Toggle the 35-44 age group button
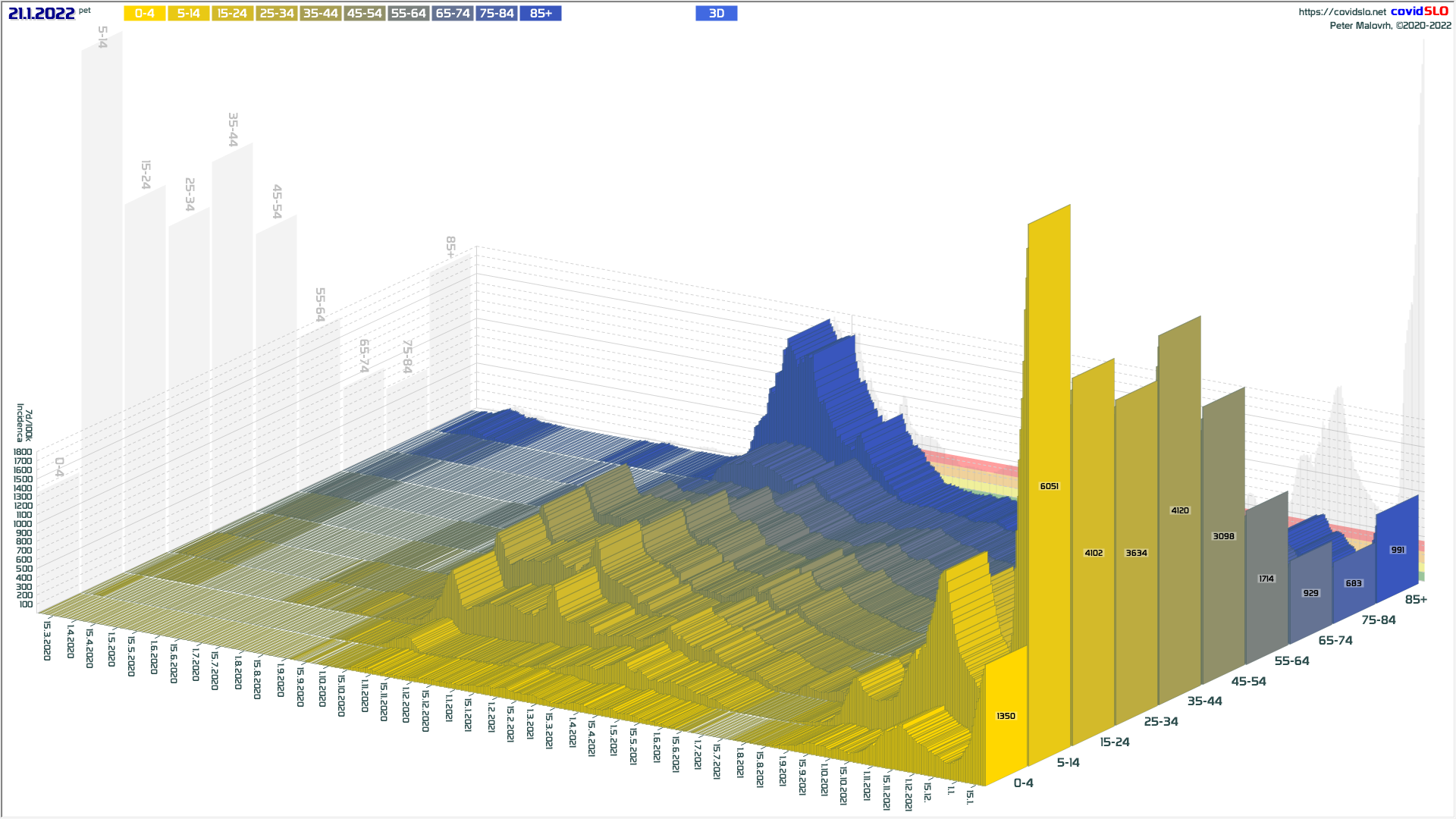This screenshot has height=819, width=1456. (x=321, y=14)
